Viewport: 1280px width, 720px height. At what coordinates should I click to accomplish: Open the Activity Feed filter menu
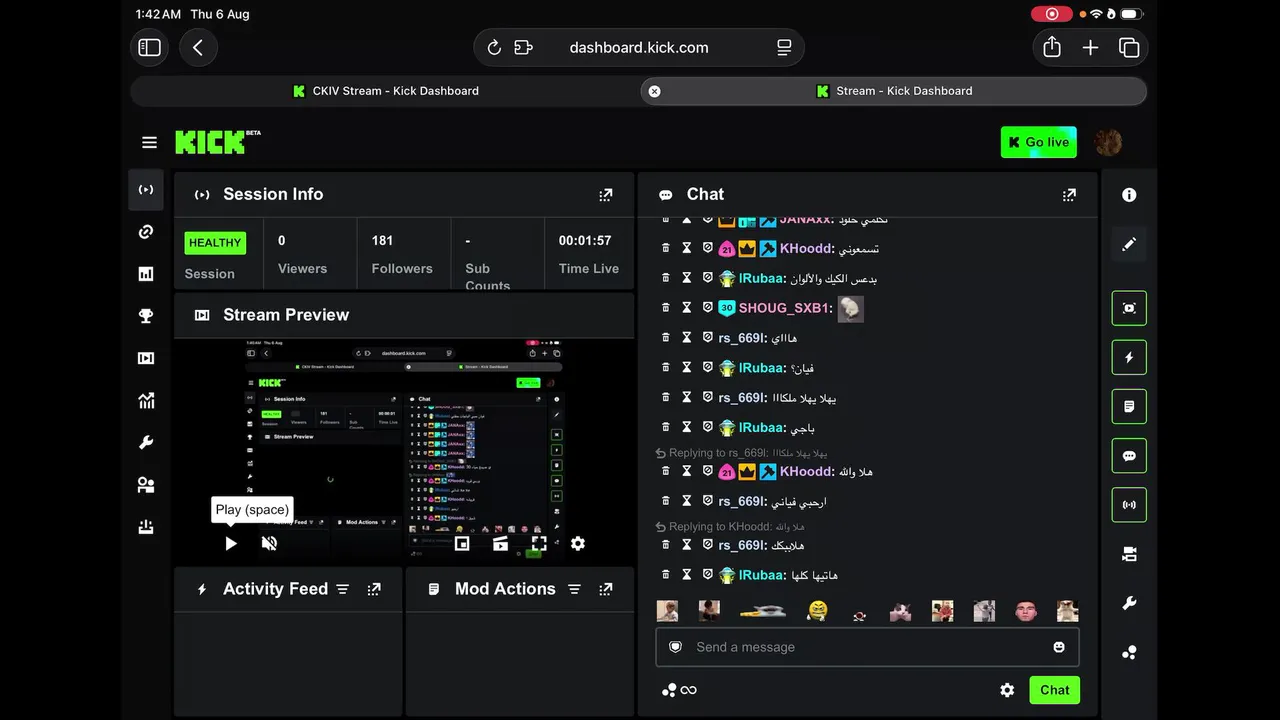coord(343,590)
